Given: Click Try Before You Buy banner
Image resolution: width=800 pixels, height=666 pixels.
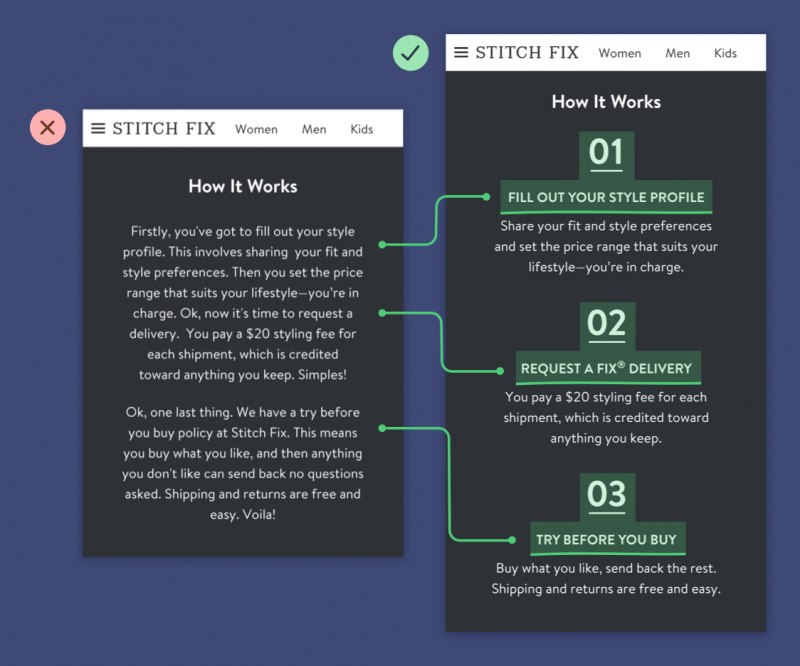Looking at the screenshot, I should point(607,539).
